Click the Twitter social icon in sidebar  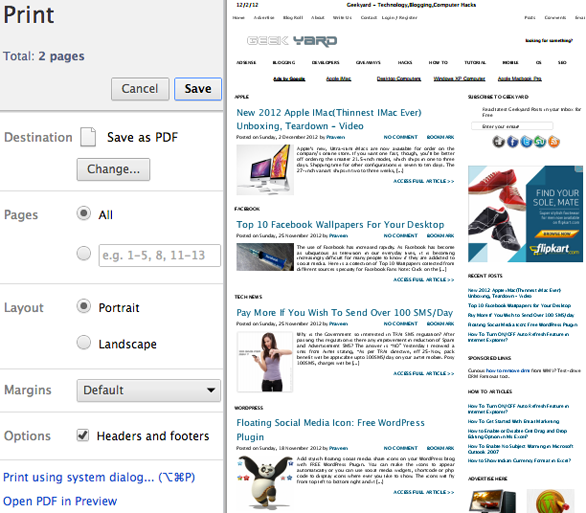pos(526,142)
